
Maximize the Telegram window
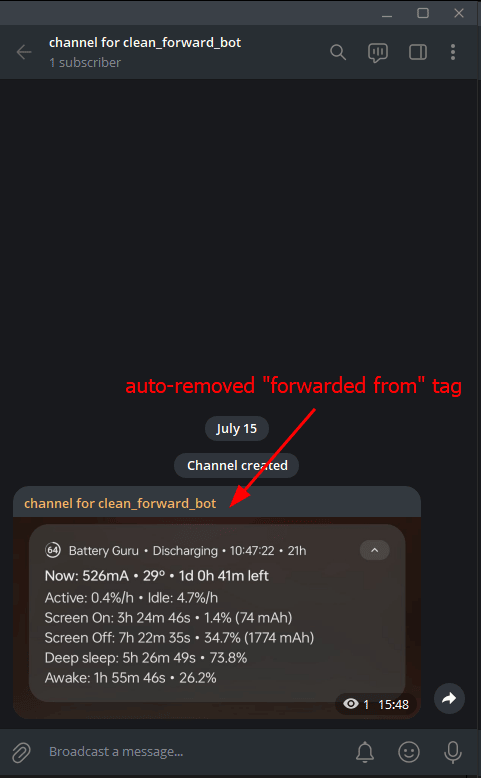click(423, 13)
